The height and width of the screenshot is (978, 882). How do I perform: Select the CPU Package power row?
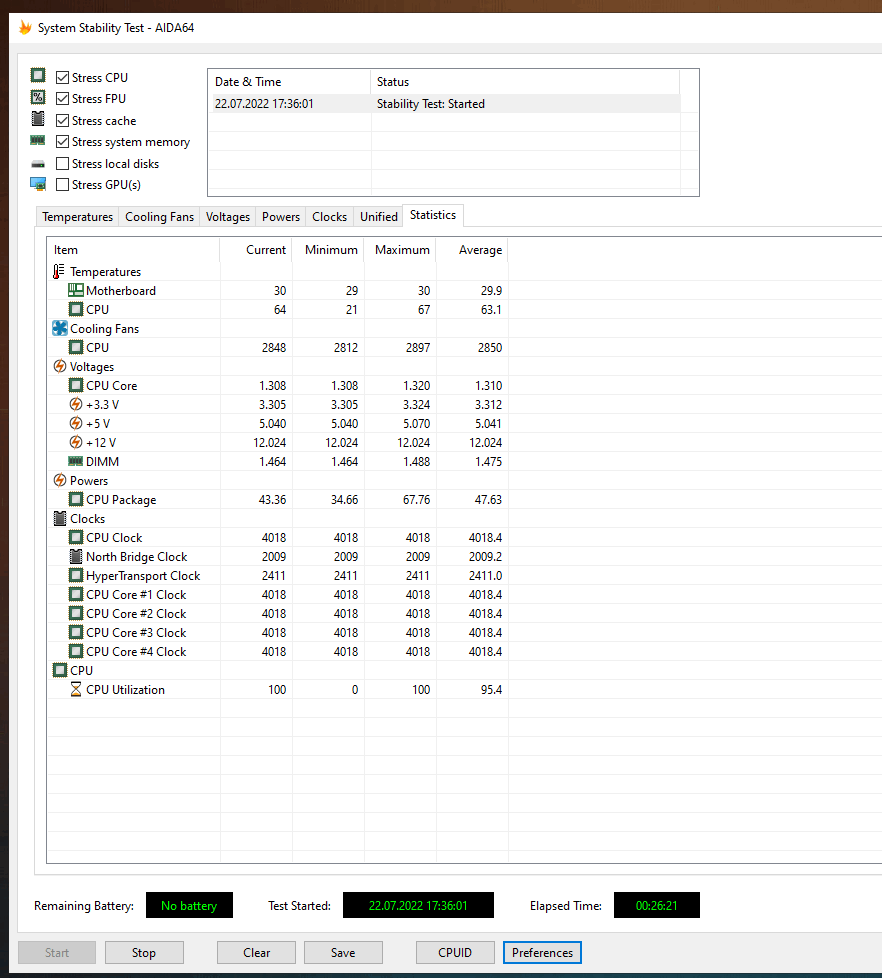point(278,500)
